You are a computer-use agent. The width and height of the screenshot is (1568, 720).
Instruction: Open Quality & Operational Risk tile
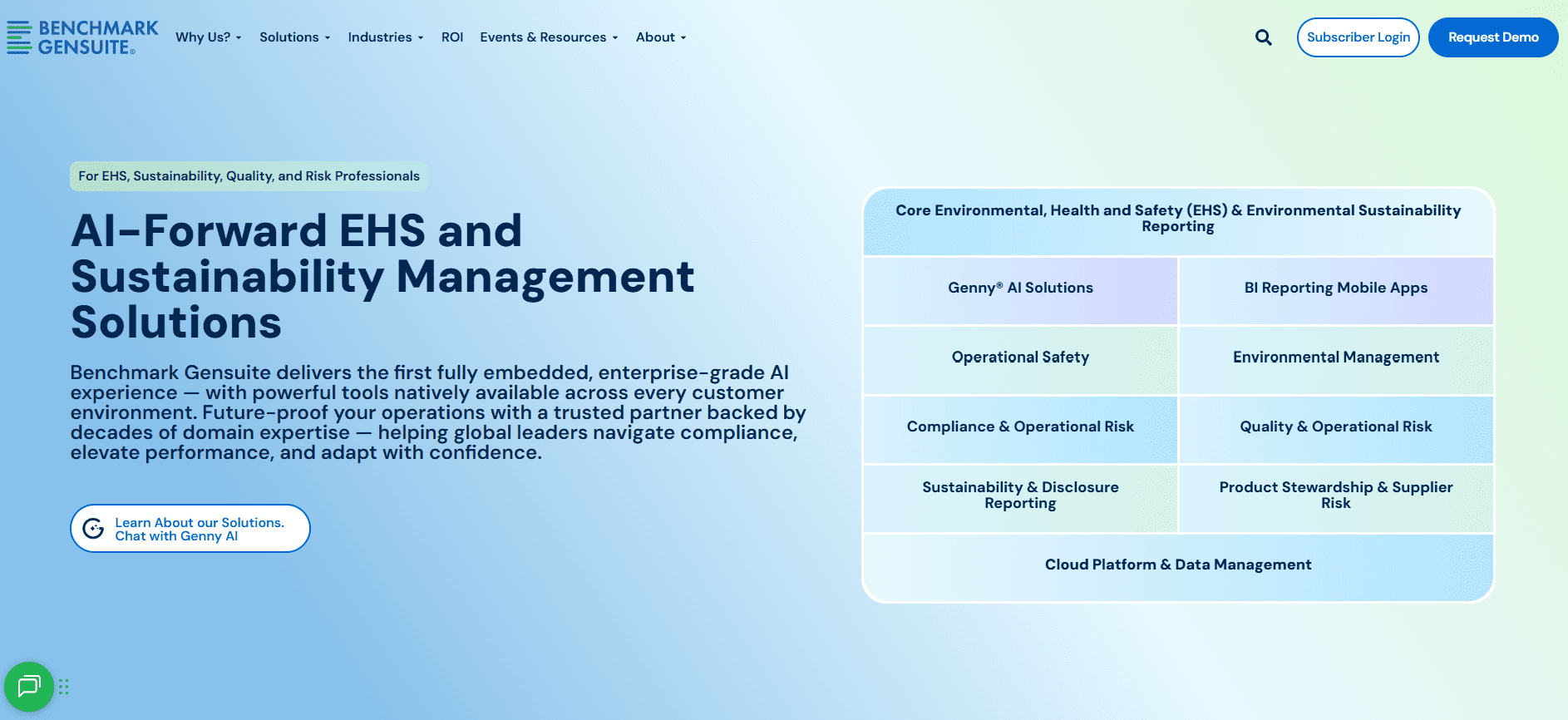[1336, 429]
